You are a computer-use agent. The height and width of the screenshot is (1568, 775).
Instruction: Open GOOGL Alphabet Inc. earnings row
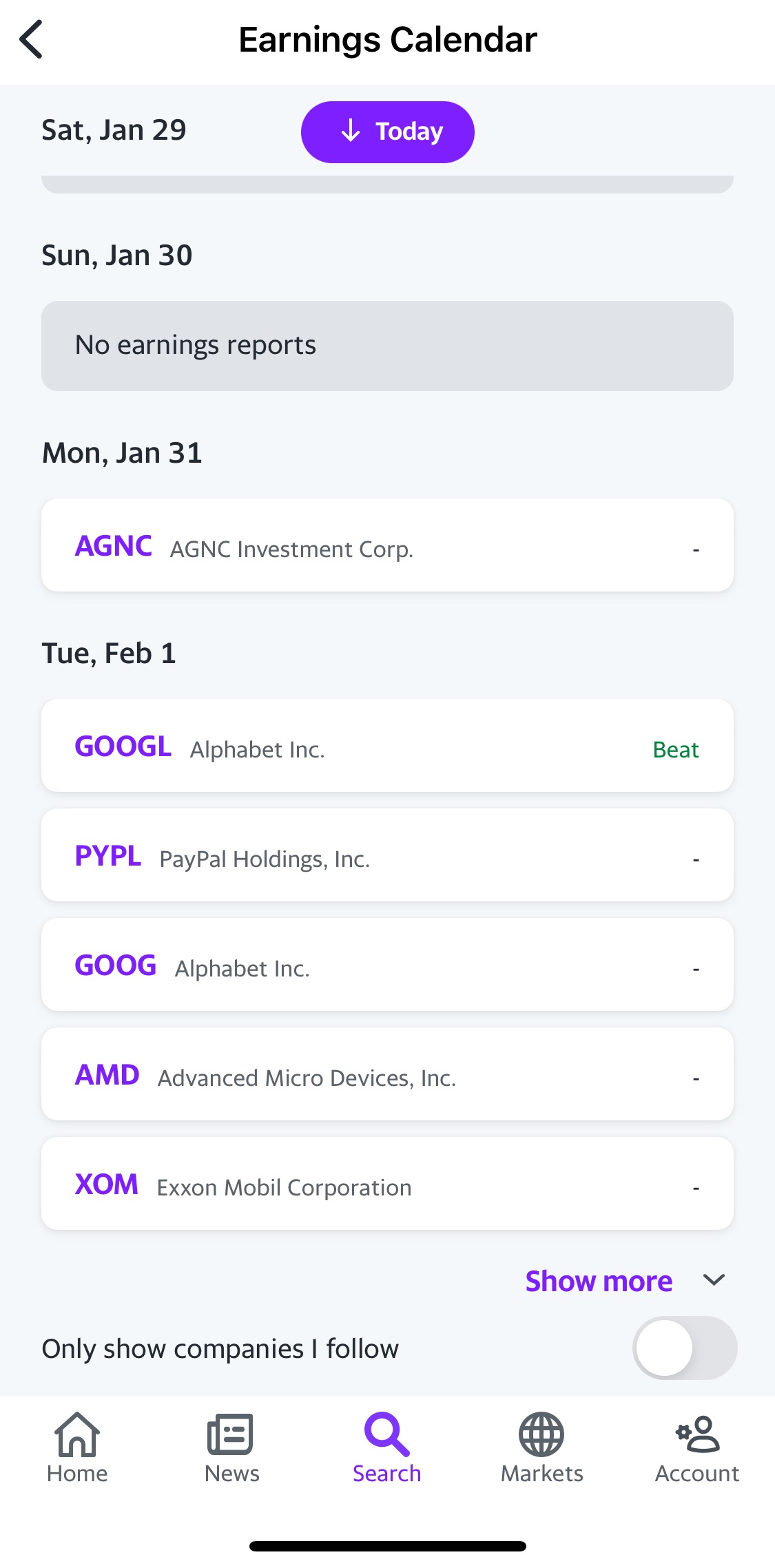click(x=387, y=746)
